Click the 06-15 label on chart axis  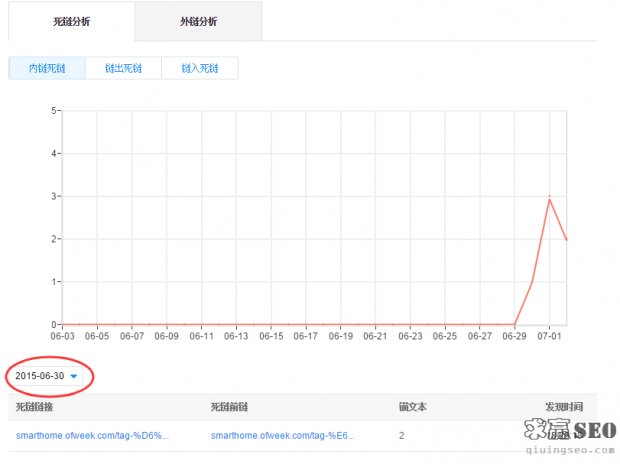[271, 336]
